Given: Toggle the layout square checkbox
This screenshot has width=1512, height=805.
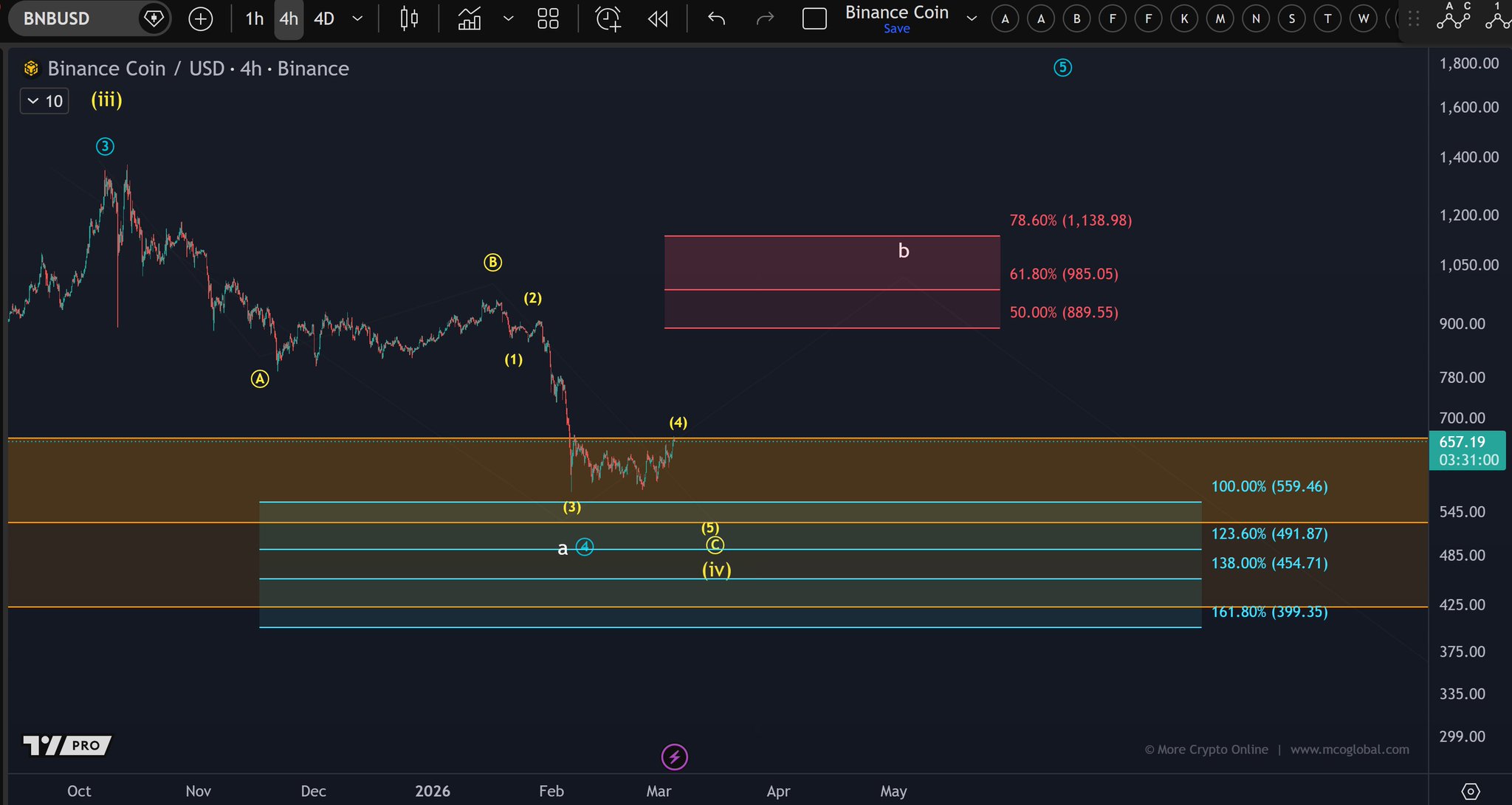Looking at the screenshot, I should tap(814, 19).
